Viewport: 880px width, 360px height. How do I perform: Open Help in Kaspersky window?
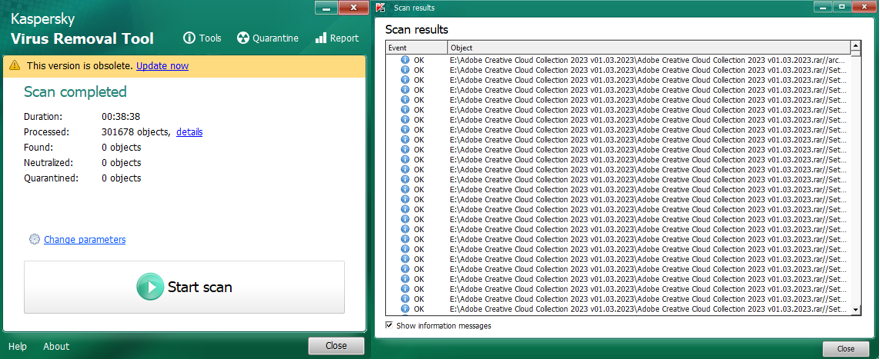tap(17, 347)
